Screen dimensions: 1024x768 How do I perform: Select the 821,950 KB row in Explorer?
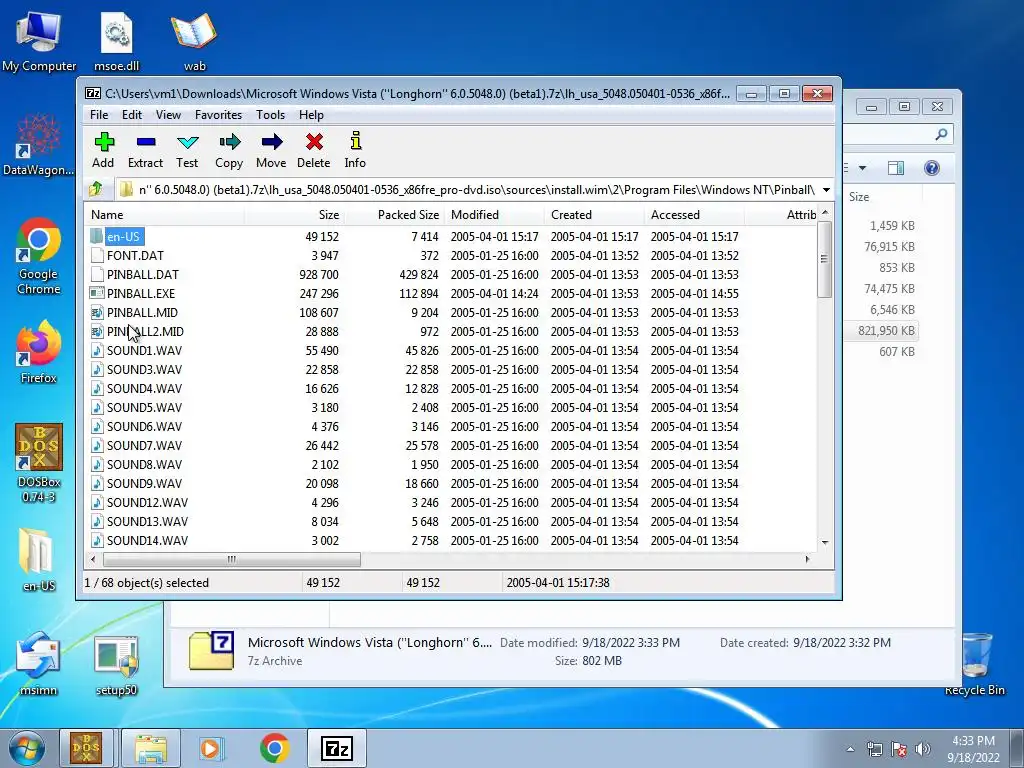point(880,330)
